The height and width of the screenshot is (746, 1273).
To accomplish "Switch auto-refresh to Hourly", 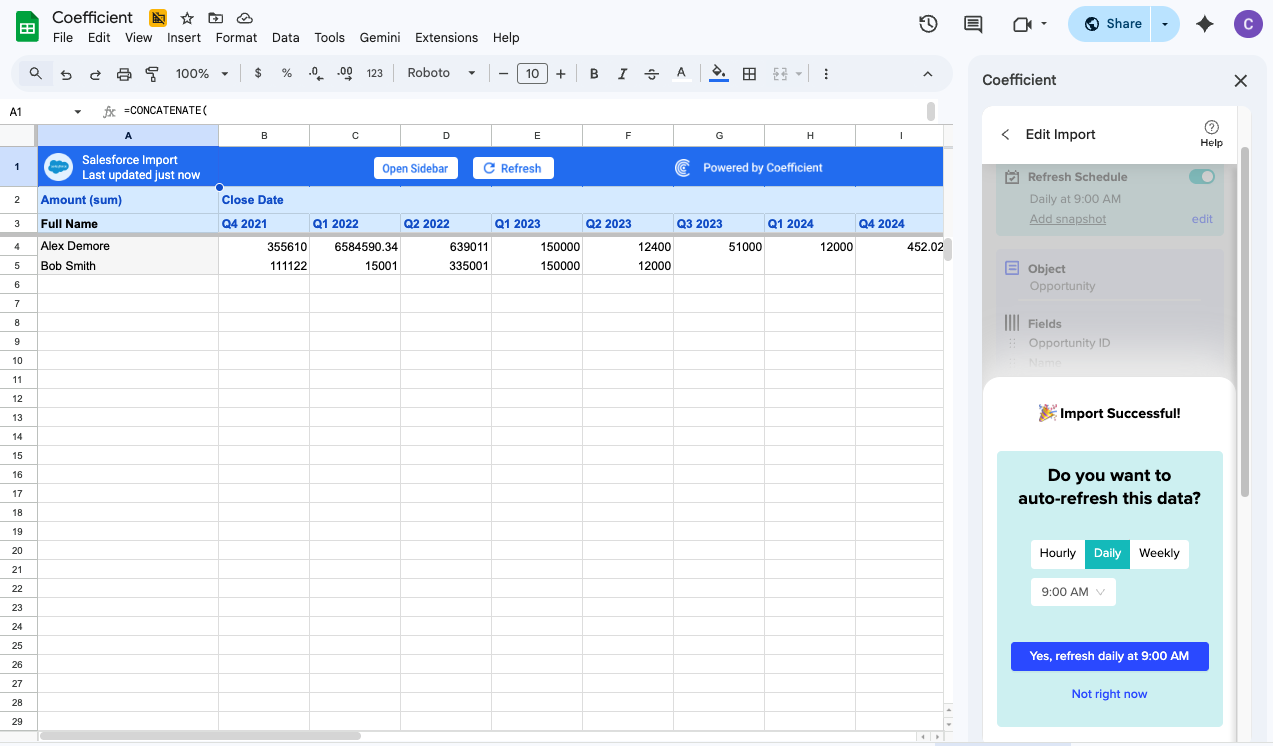I will 1057,553.
